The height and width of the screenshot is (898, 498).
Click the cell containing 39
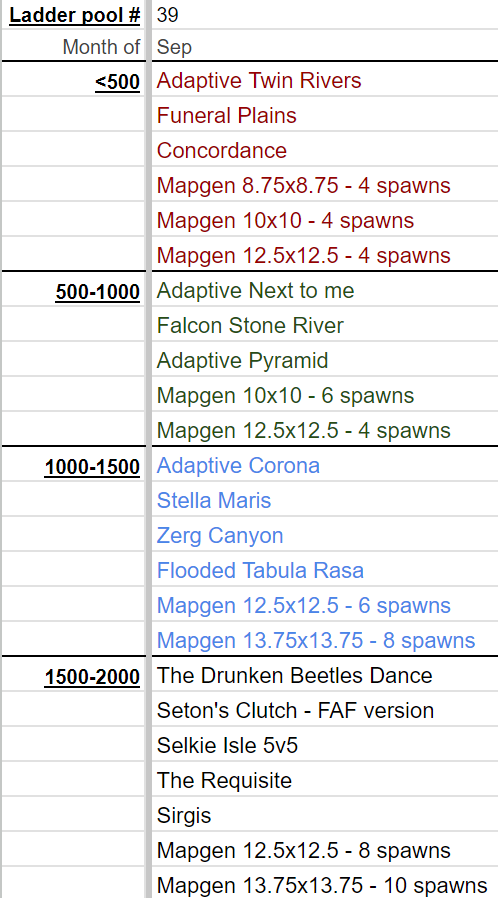[x=325, y=15]
